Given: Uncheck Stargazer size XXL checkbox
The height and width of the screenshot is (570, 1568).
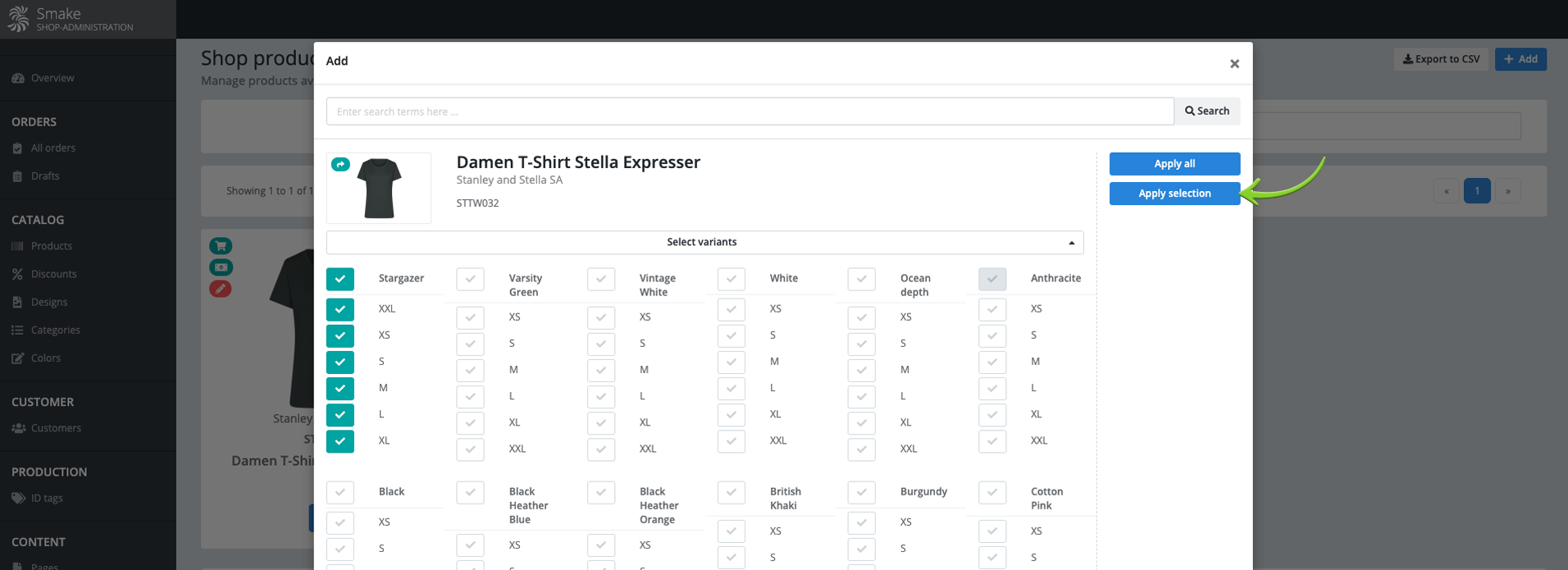Looking at the screenshot, I should 340,309.
